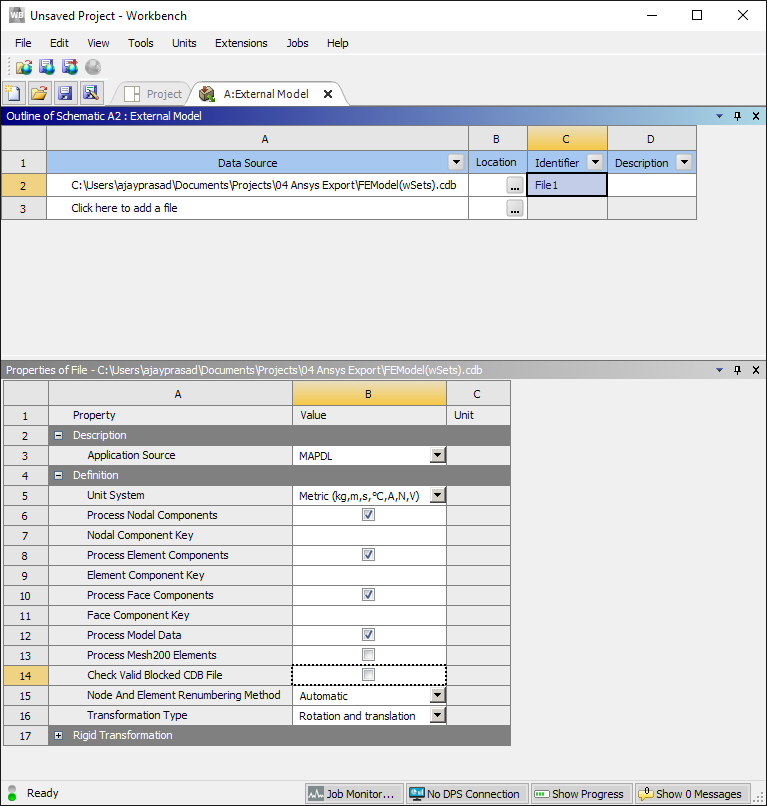Open the Extensions menu
This screenshot has width=767, height=806.
click(x=241, y=43)
